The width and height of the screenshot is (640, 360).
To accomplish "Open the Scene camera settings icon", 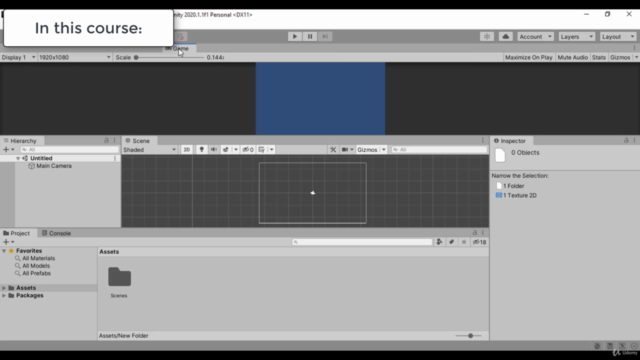I will tap(345, 149).
